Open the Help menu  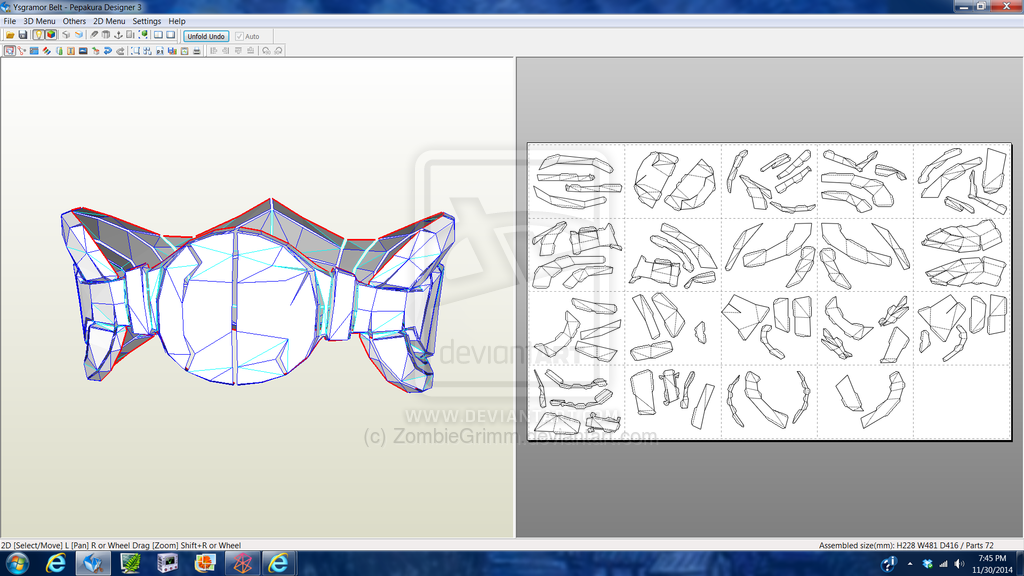[x=176, y=21]
